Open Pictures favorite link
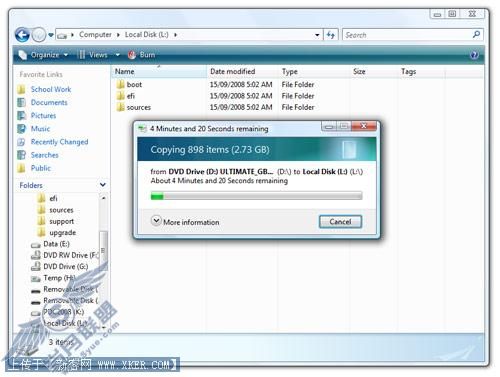Screen dimensions: 500x377 point(43,116)
